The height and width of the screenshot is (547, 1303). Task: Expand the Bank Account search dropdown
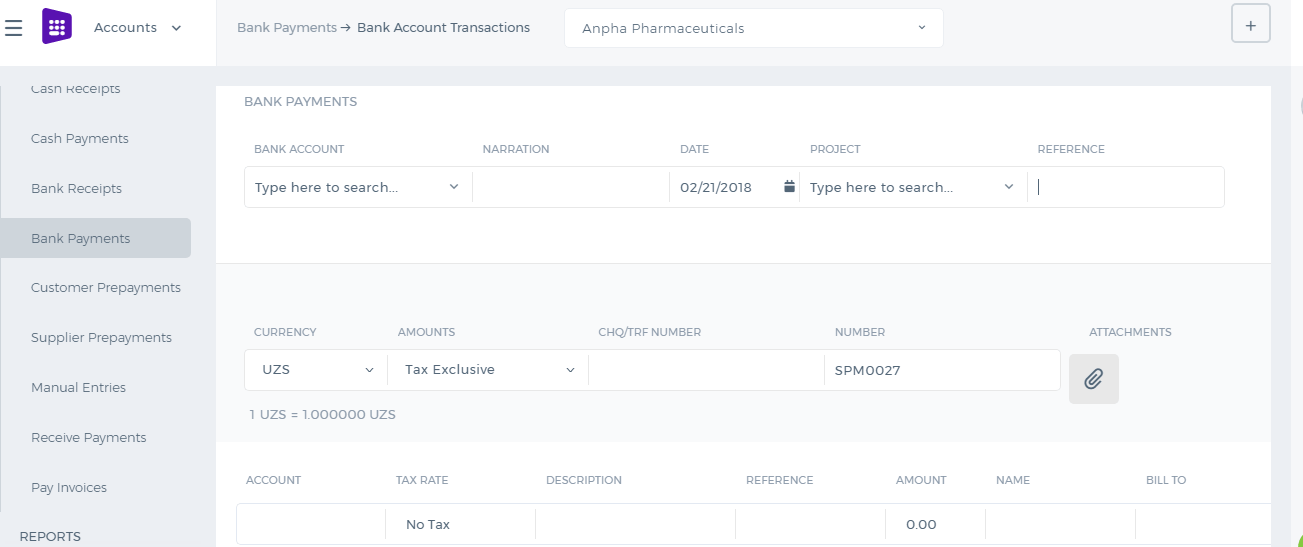(358, 187)
